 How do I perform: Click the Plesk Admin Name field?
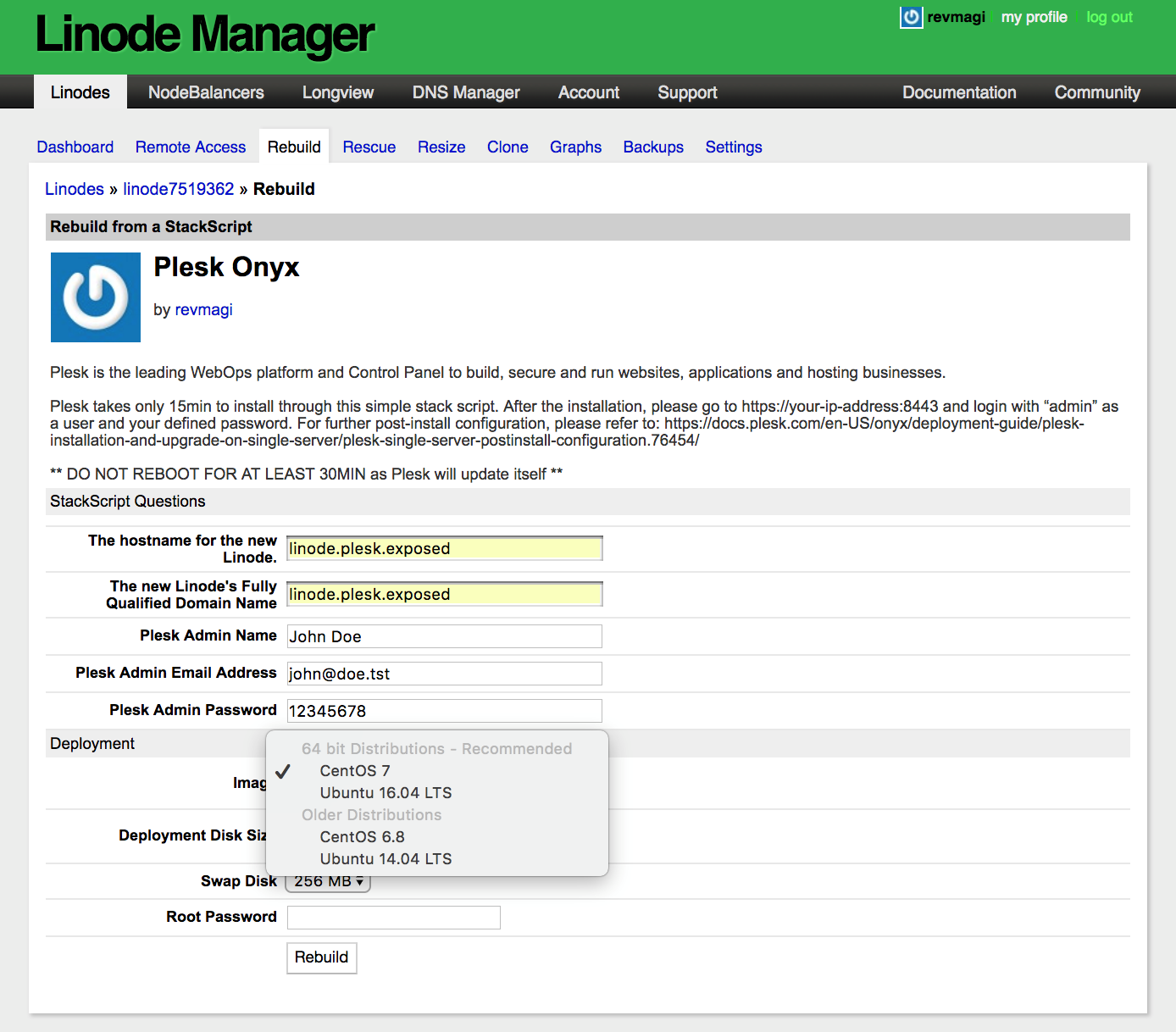click(x=445, y=636)
